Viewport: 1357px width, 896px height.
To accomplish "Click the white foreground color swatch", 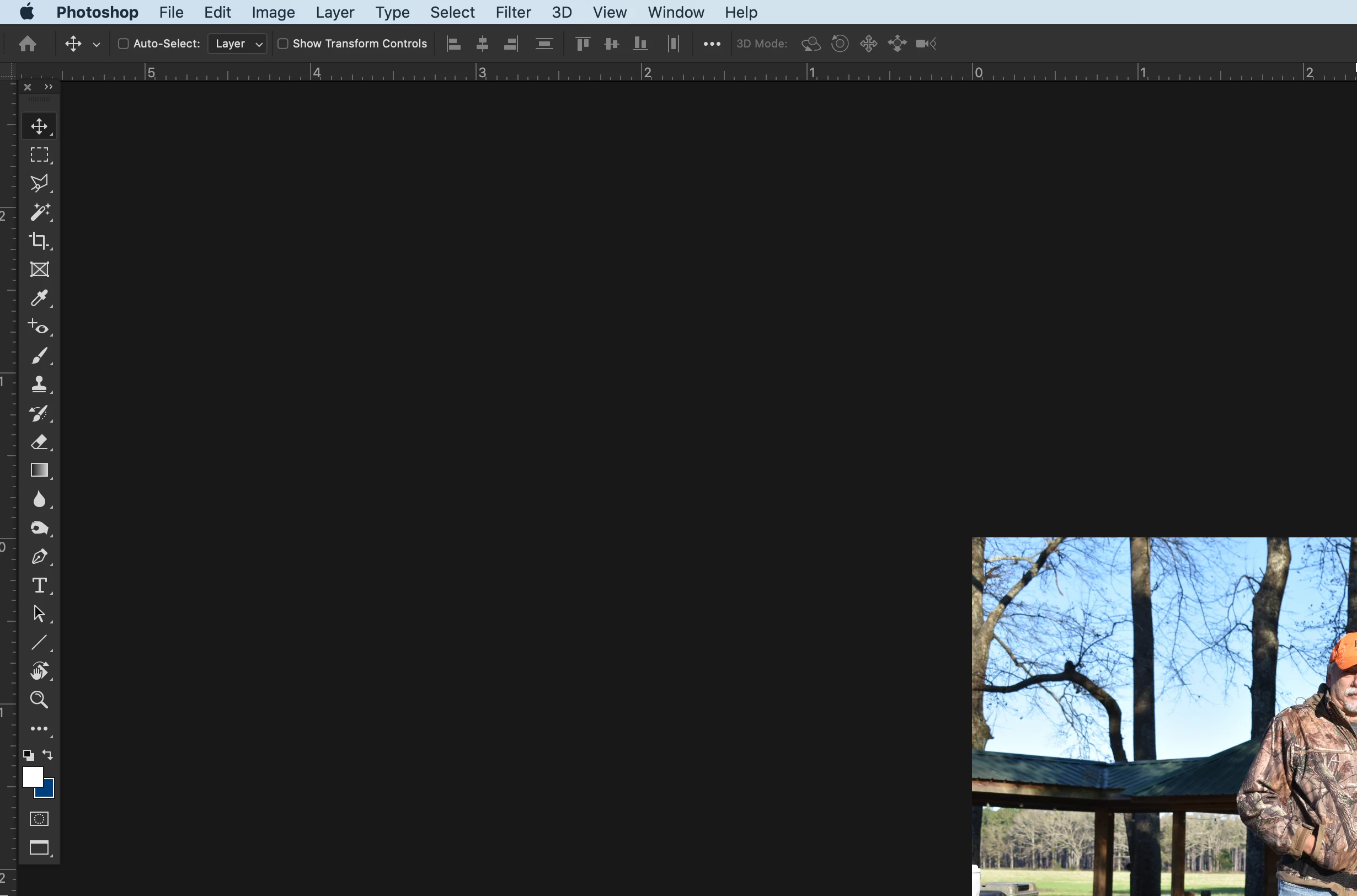I will point(31,776).
